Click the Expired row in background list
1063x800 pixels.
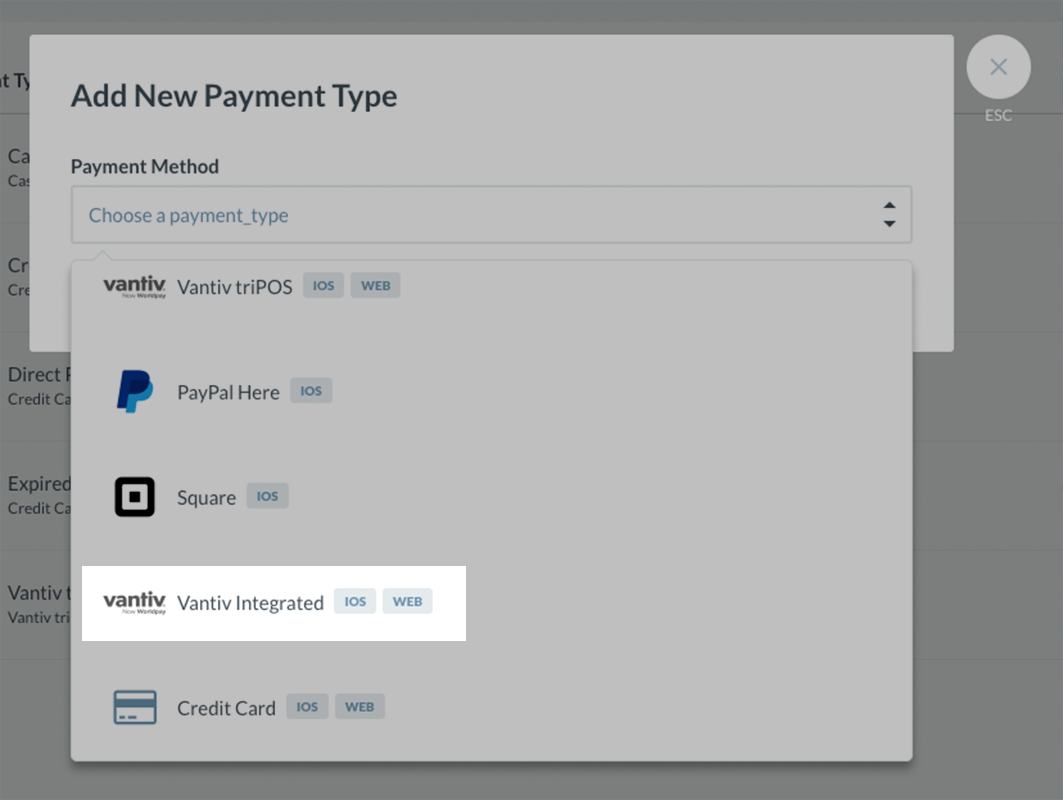pyautogui.click(x=35, y=495)
